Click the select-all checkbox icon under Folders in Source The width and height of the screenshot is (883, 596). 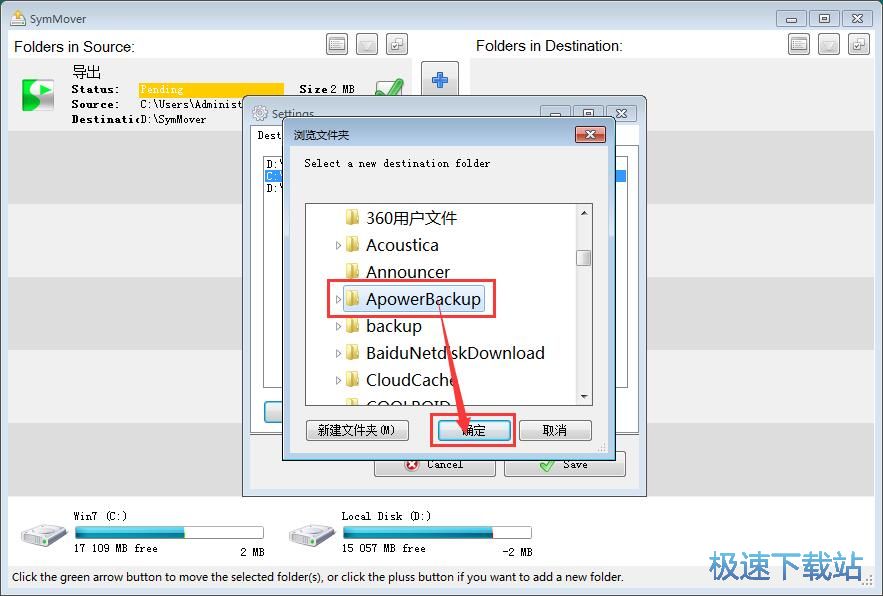pos(397,45)
